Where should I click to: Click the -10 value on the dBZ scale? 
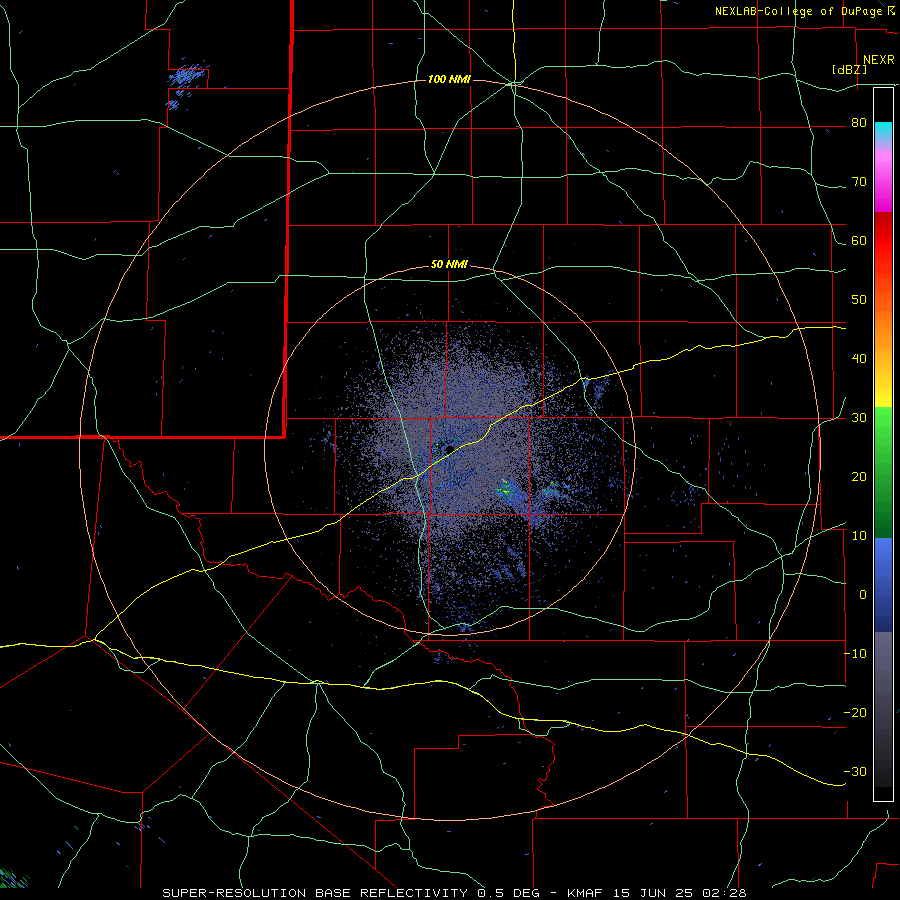click(855, 653)
